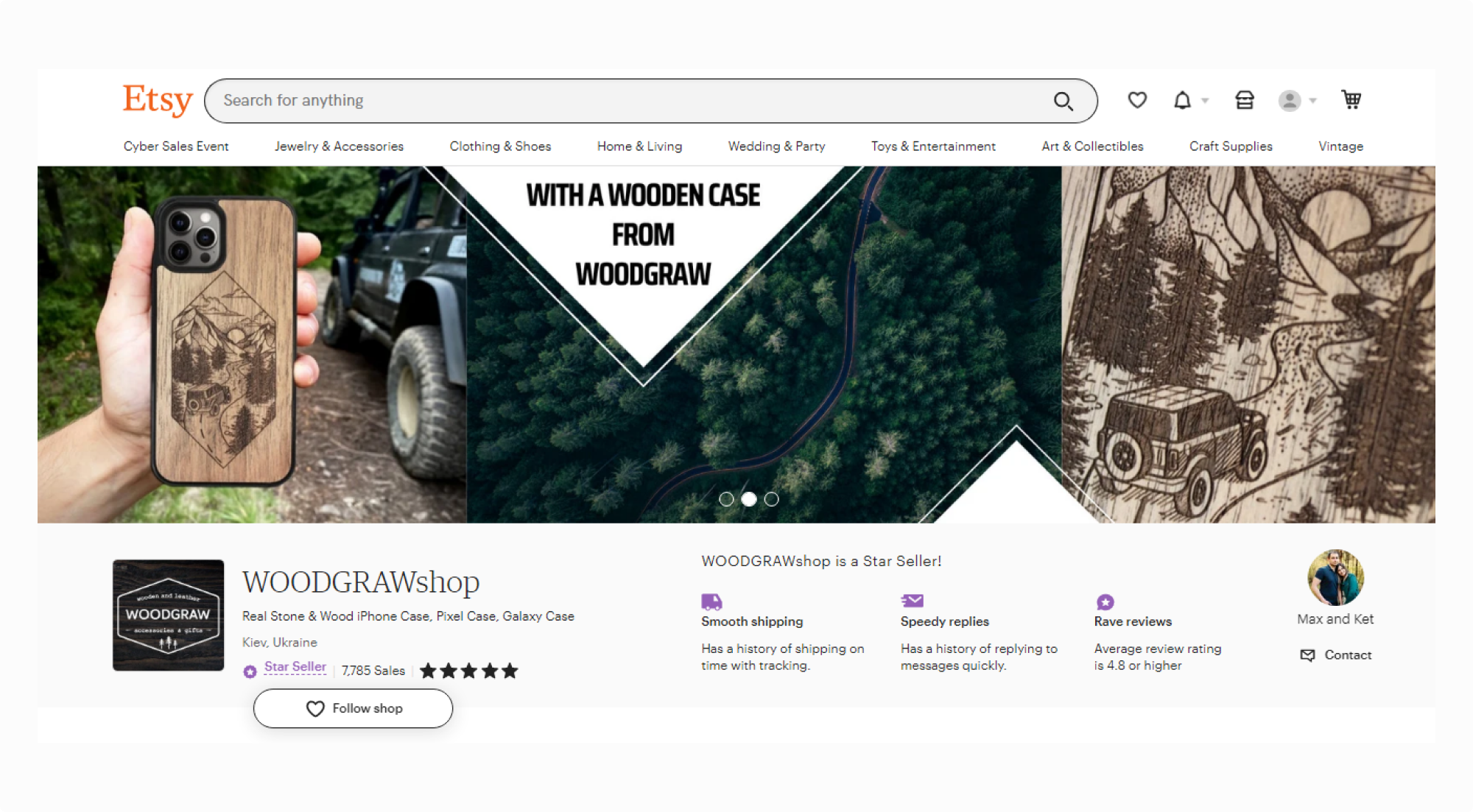The width and height of the screenshot is (1473, 812).
Task: Click 'Rave reviews' label
Action: point(1133,621)
